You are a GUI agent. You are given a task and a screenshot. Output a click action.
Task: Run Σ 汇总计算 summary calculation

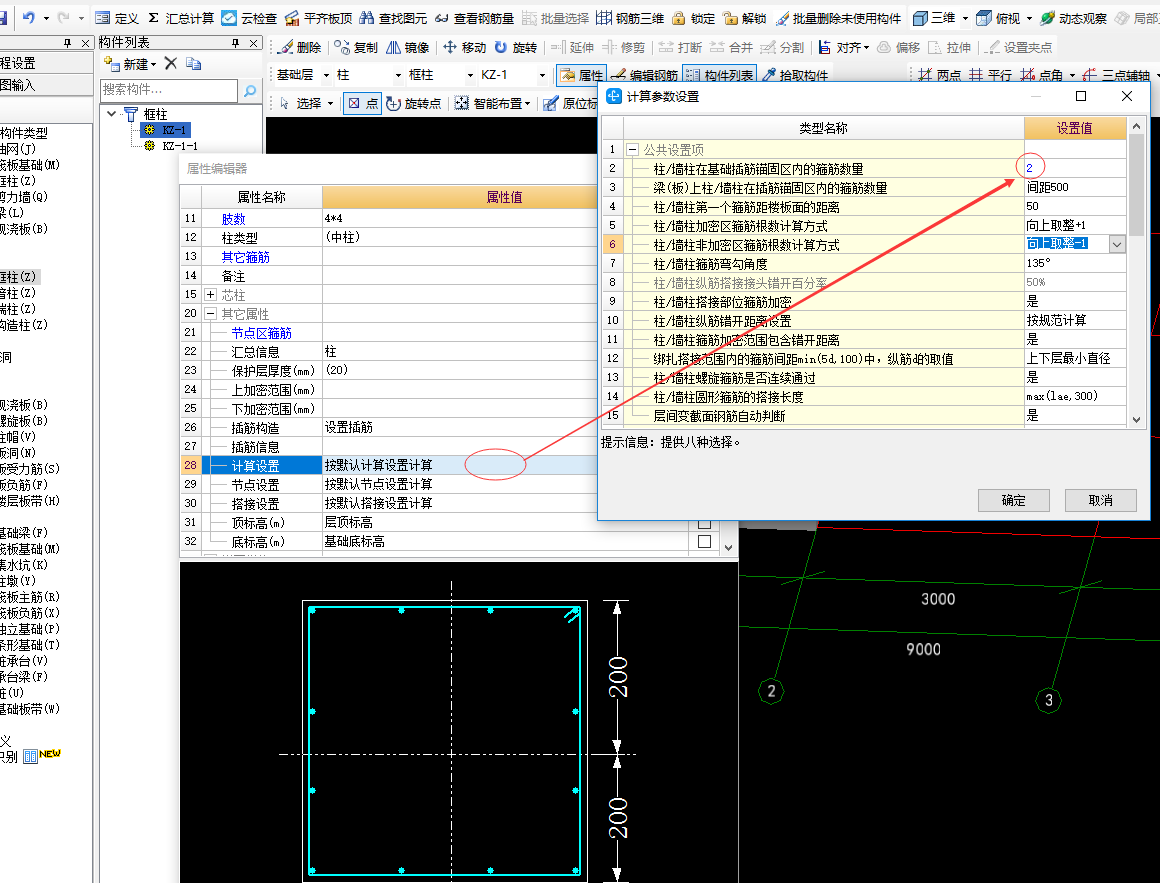[x=181, y=18]
